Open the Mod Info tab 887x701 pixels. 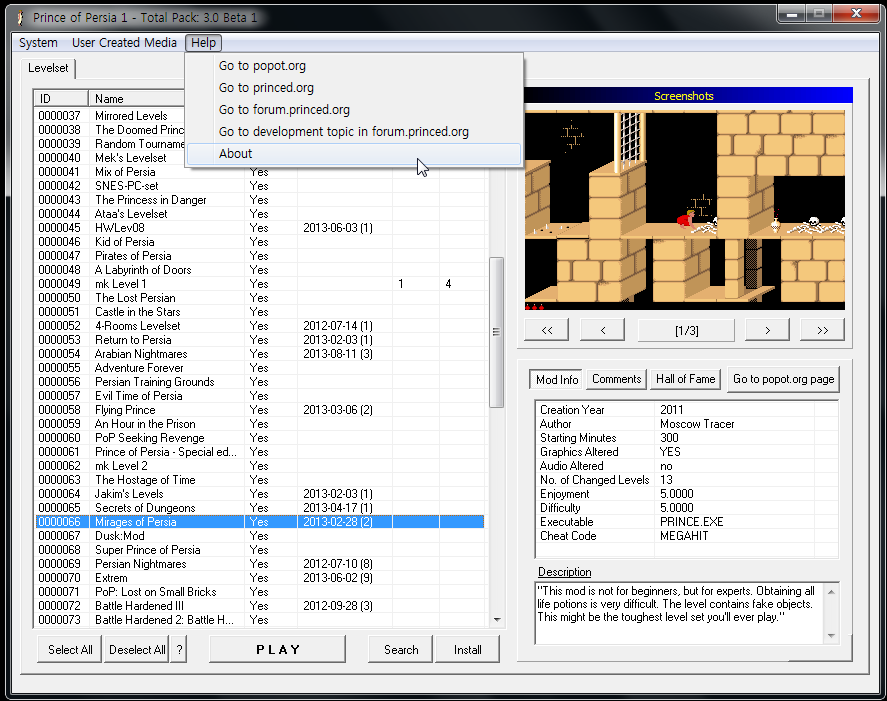[557, 380]
